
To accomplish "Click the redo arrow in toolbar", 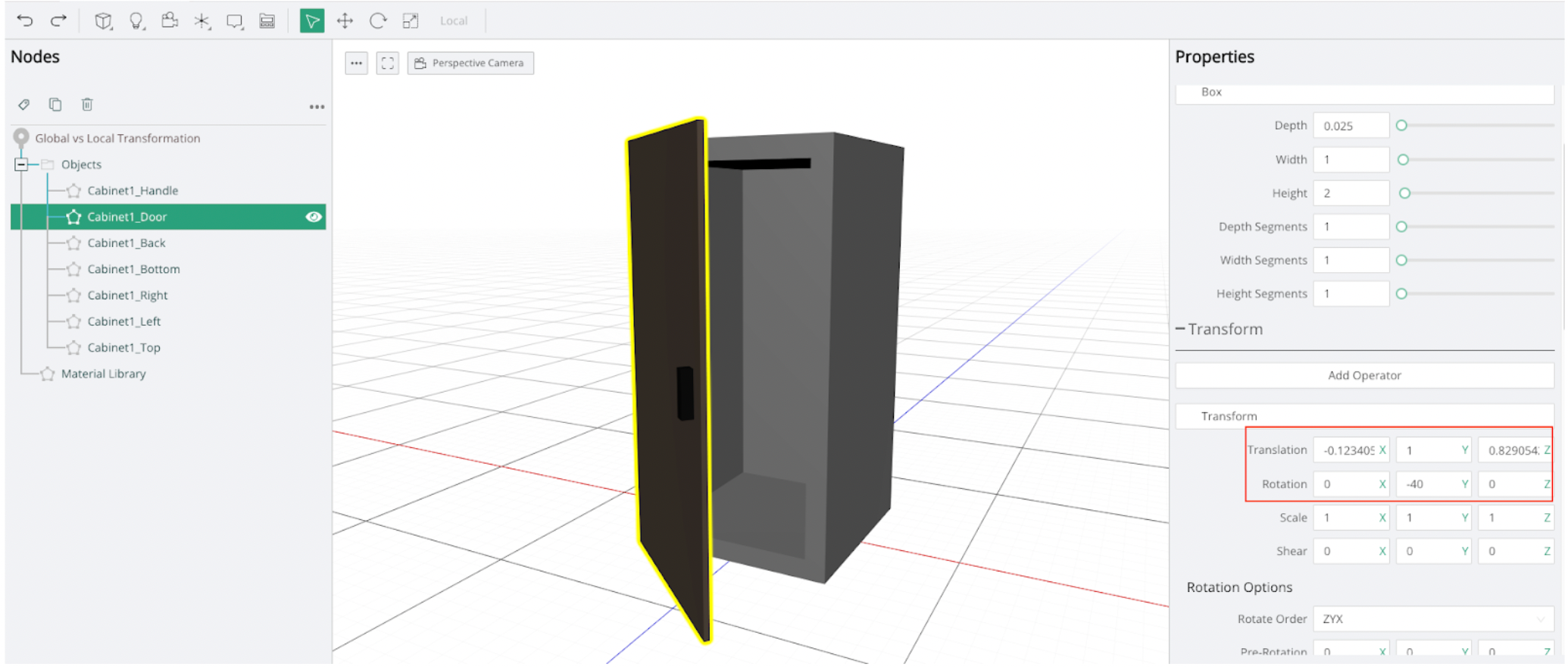I will coord(58,20).
